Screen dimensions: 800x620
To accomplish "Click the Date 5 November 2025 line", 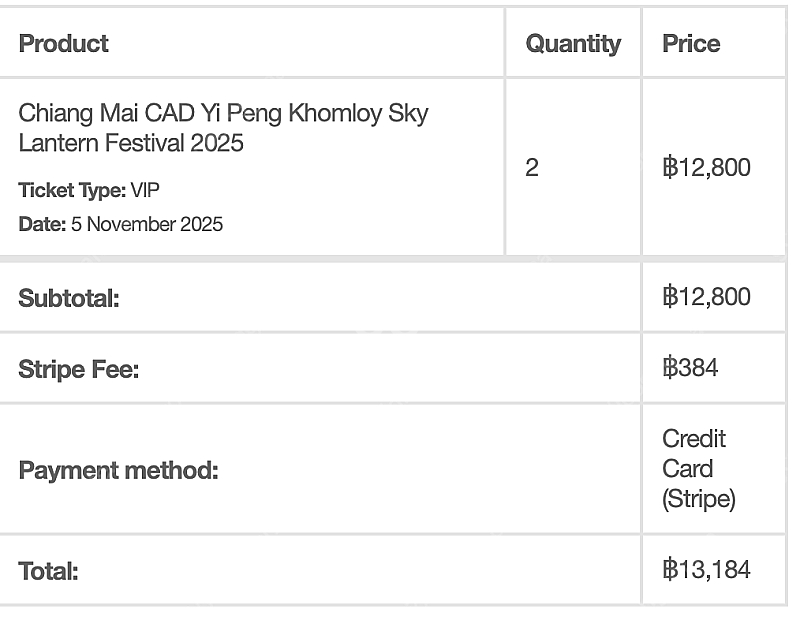I will coord(120,224).
